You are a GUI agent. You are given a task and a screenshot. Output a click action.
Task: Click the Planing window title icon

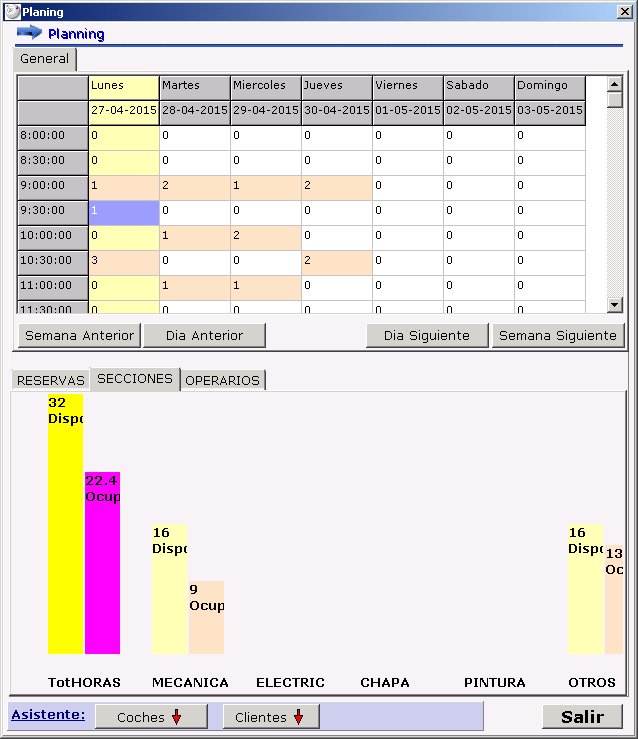(x=12, y=11)
